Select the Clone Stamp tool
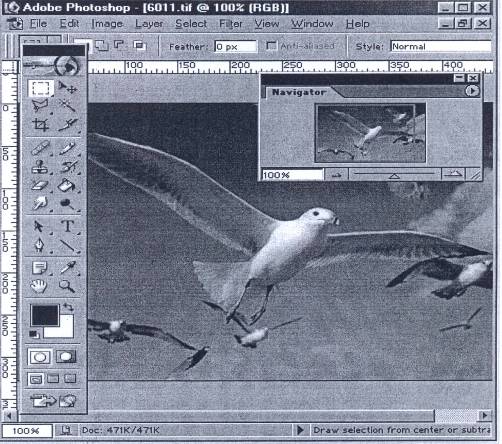The height and width of the screenshot is (444, 502). point(41,166)
